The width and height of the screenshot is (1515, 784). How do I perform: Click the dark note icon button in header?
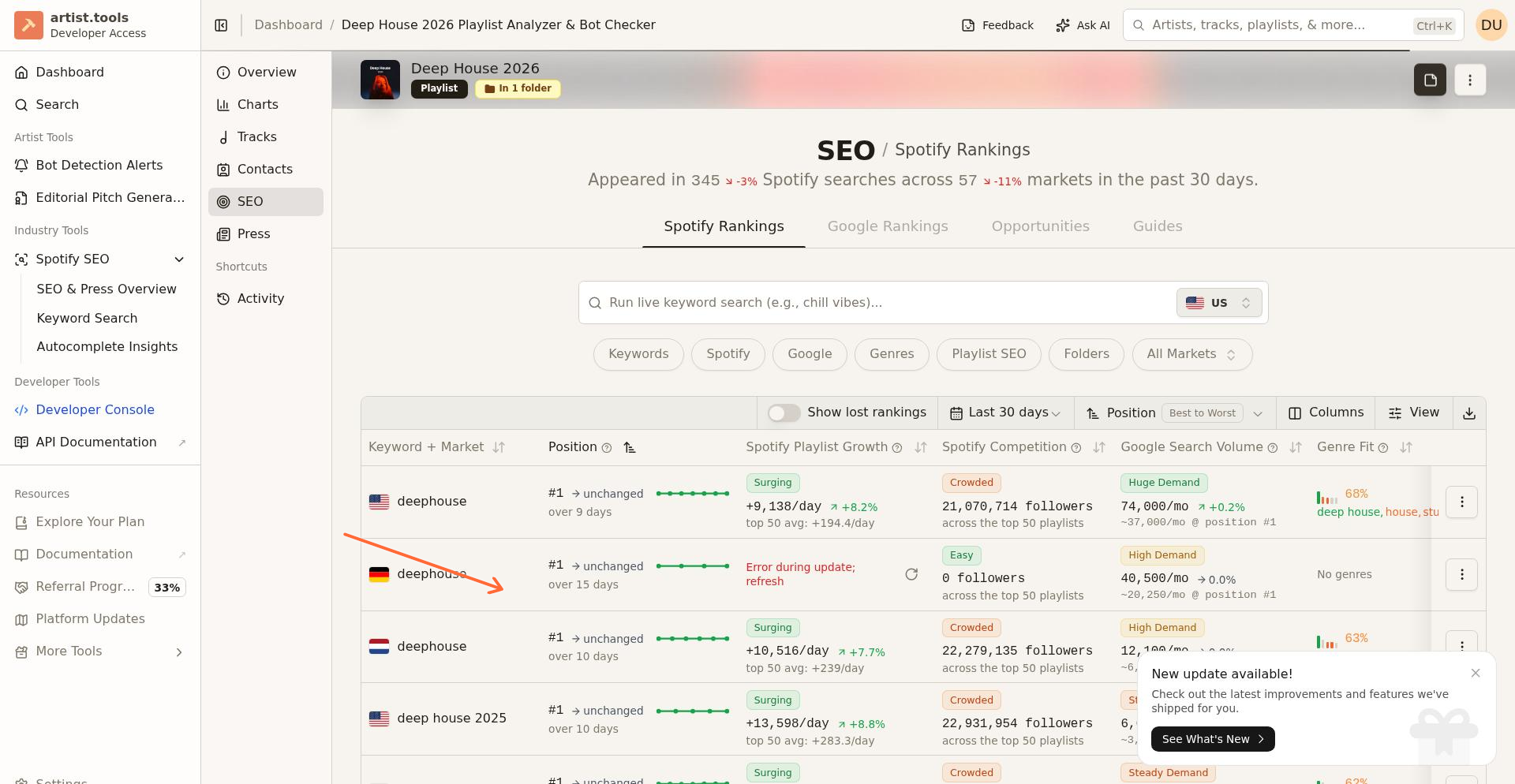(1430, 80)
